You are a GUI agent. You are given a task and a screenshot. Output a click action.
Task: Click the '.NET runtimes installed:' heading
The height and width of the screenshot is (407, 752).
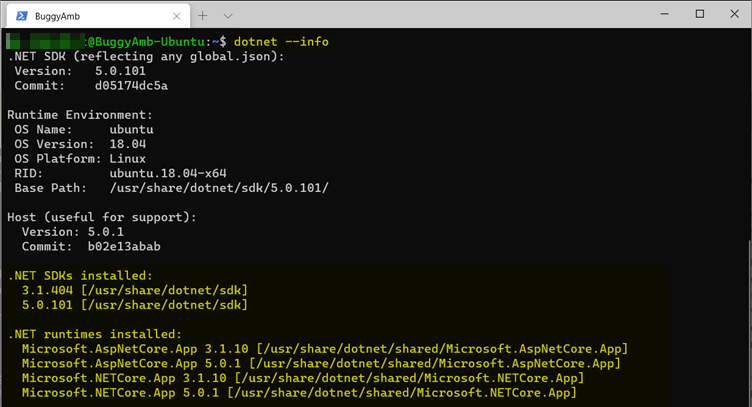pos(95,334)
